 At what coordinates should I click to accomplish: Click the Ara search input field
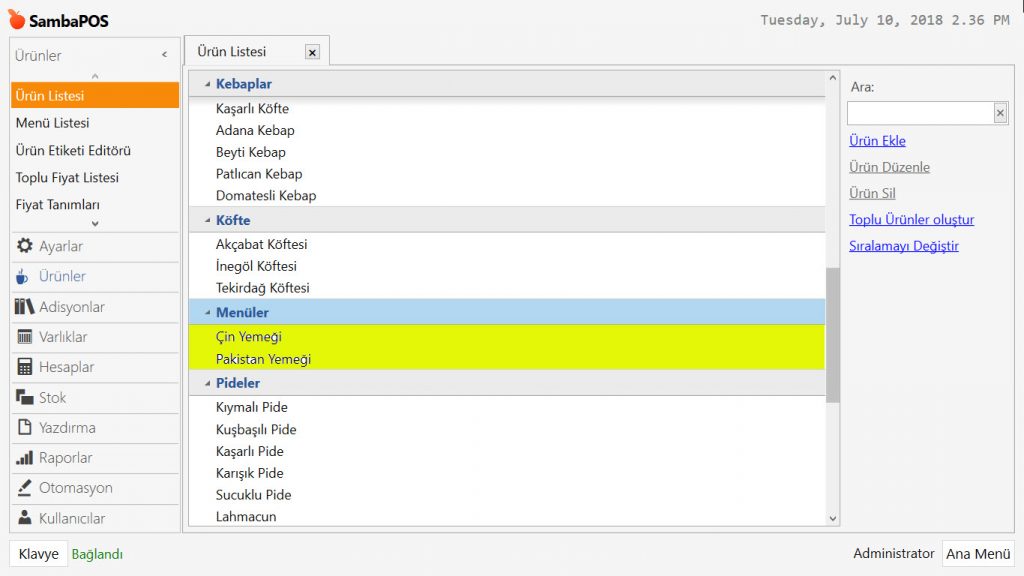click(919, 113)
